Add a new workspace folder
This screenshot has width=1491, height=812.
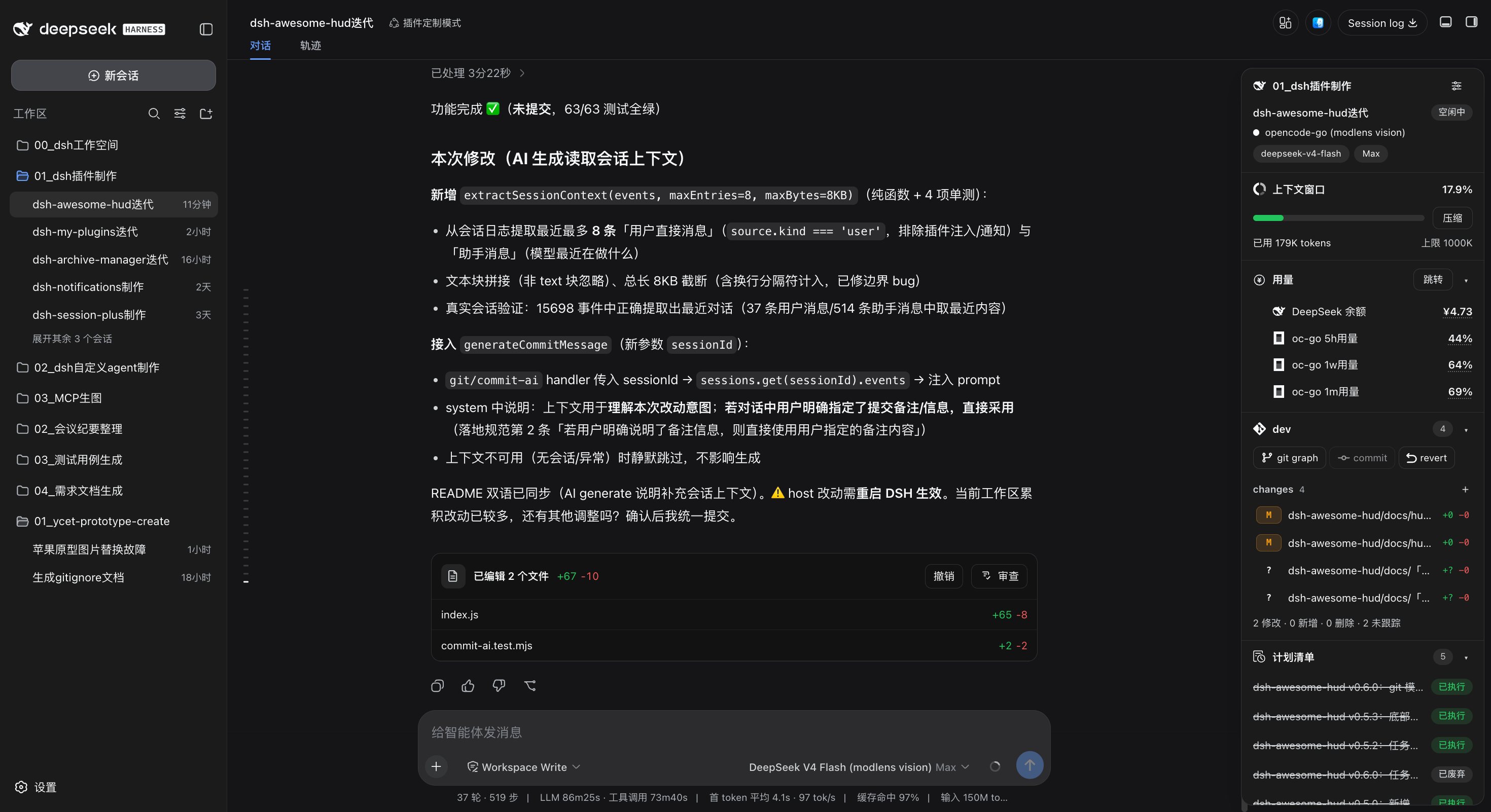(x=206, y=114)
